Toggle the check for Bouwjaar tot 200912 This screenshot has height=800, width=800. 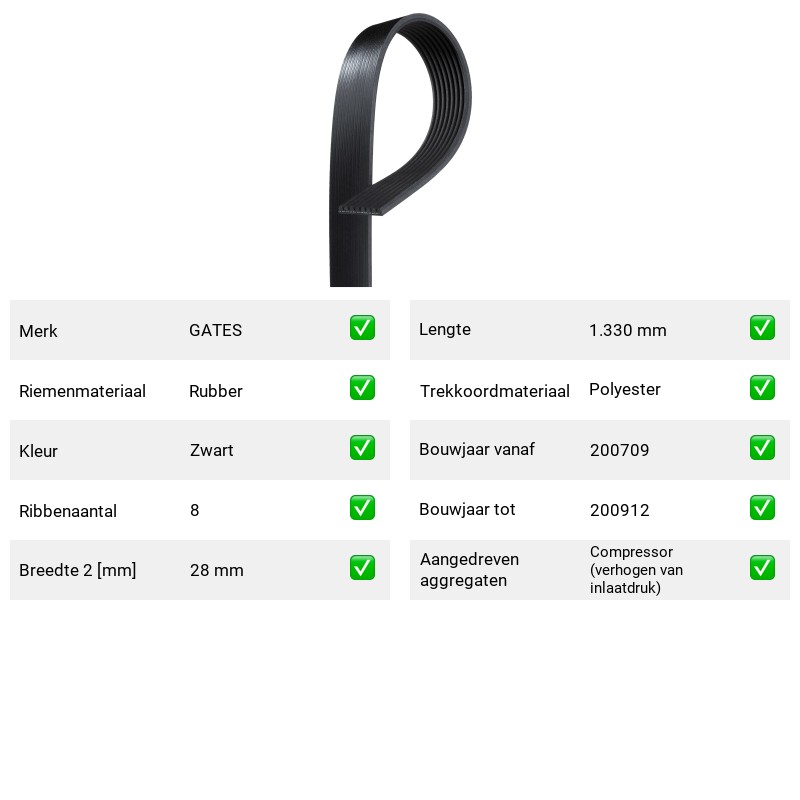click(x=762, y=508)
